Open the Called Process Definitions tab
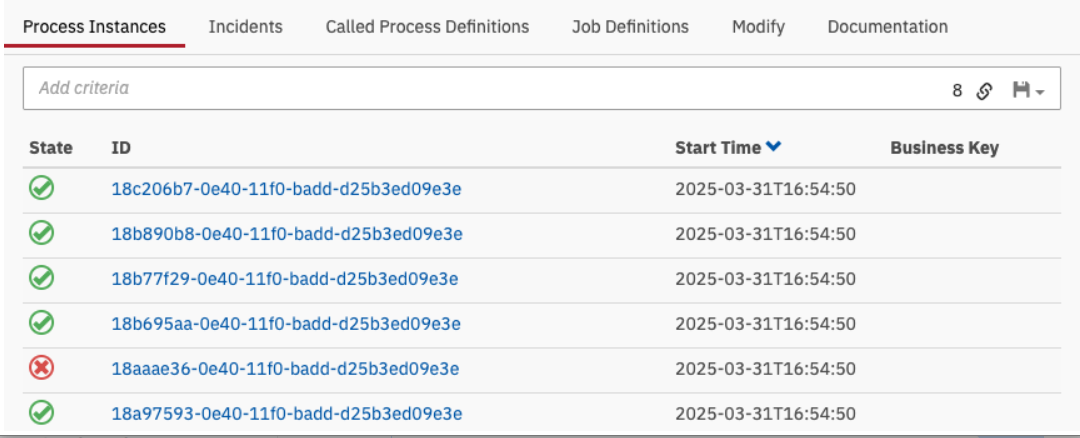This screenshot has width=1080, height=438. coord(427,27)
